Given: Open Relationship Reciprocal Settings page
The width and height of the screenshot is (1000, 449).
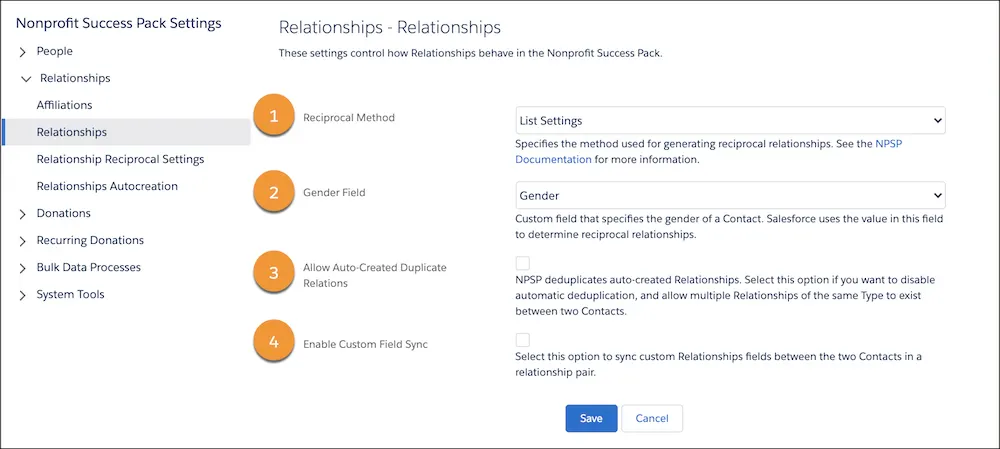Looking at the screenshot, I should pos(121,159).
